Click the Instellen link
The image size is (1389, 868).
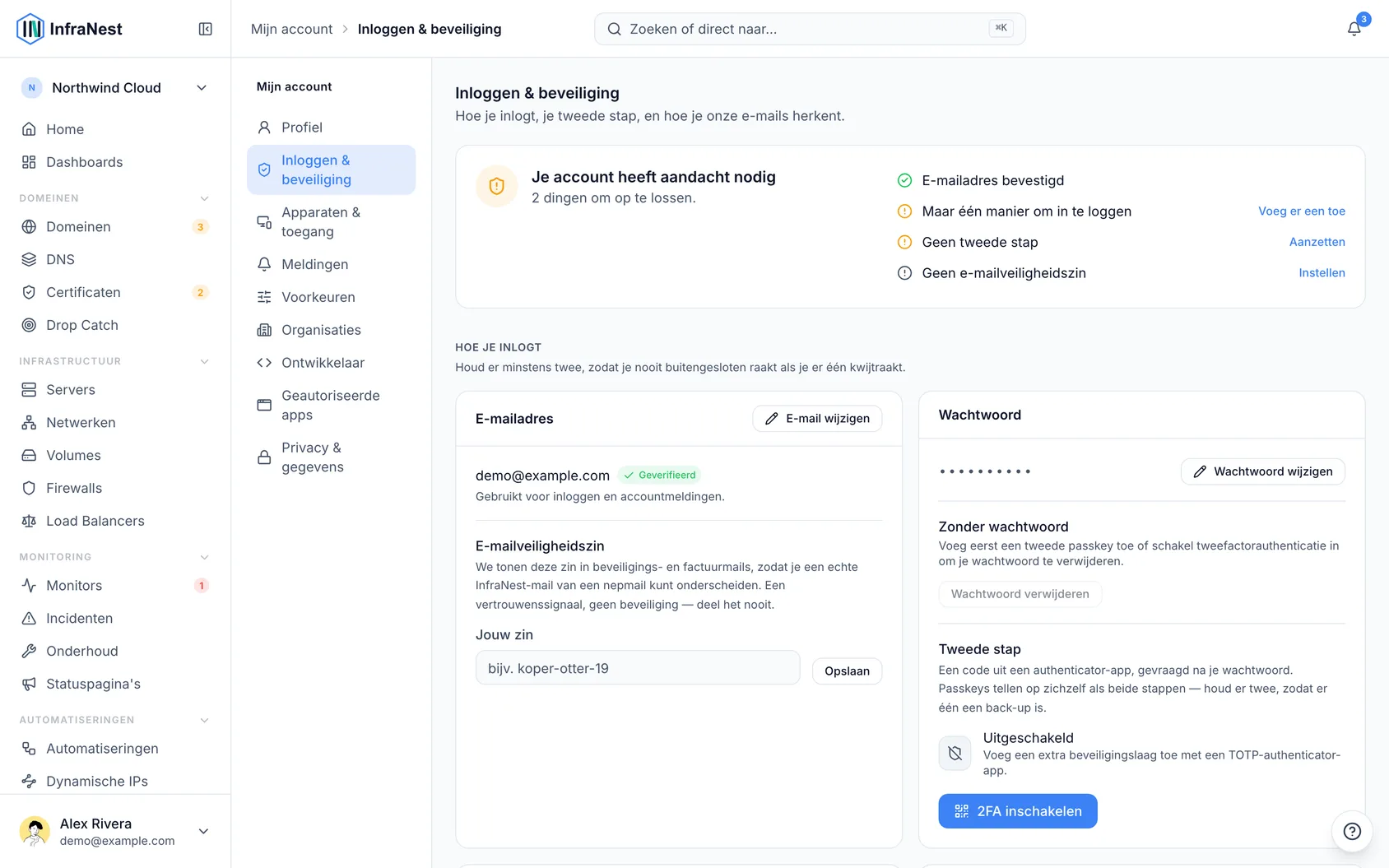click(1322, 273)
